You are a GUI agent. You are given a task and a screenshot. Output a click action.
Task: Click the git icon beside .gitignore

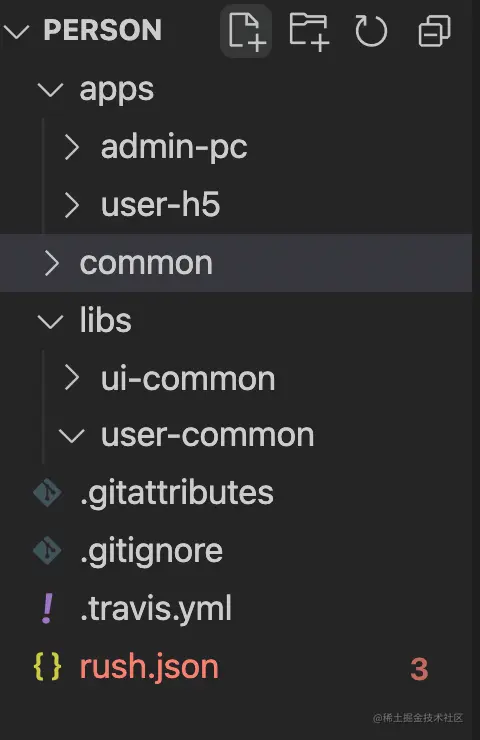(x=47, y=551)
